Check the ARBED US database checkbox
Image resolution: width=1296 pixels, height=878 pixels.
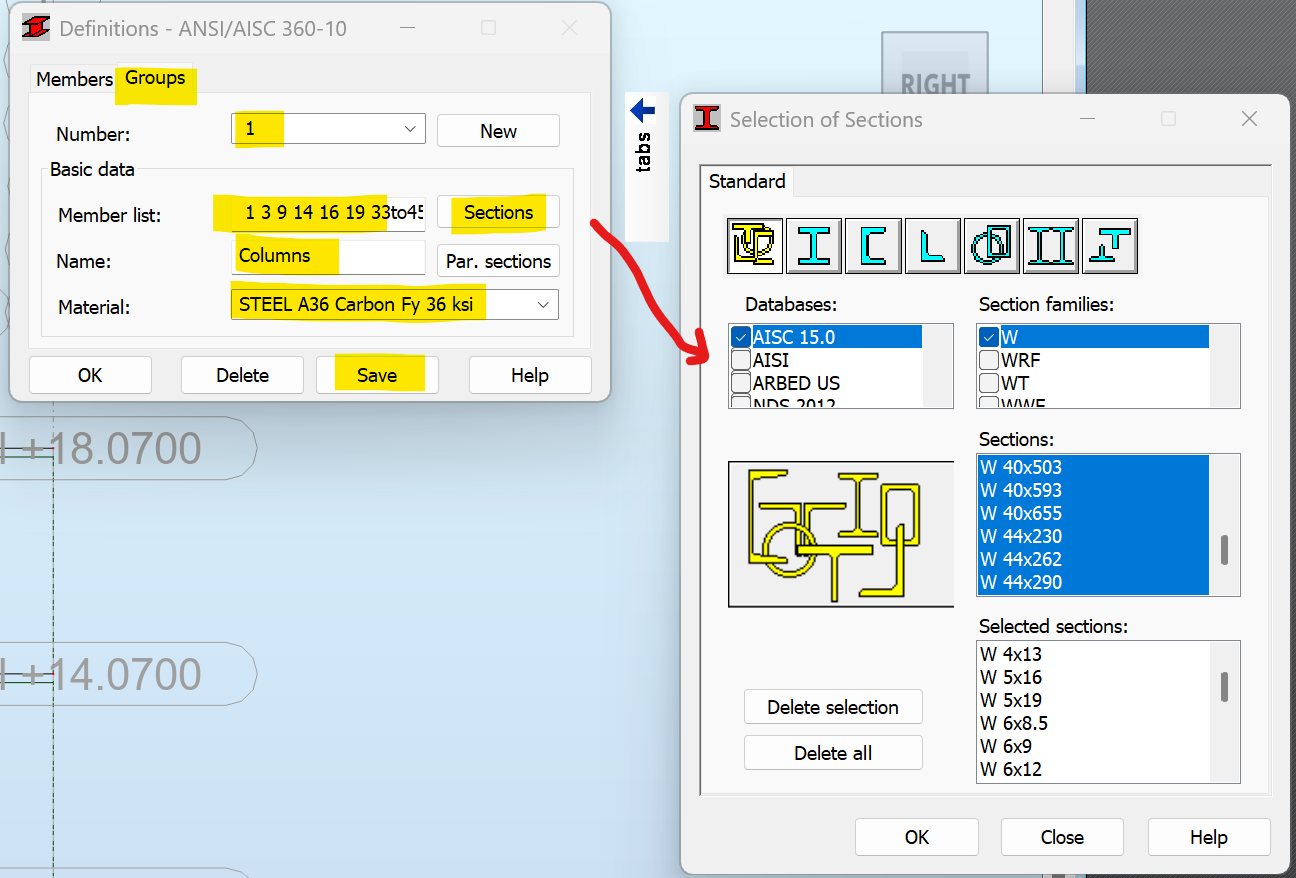pyautogui.click(x=741, y=383)
